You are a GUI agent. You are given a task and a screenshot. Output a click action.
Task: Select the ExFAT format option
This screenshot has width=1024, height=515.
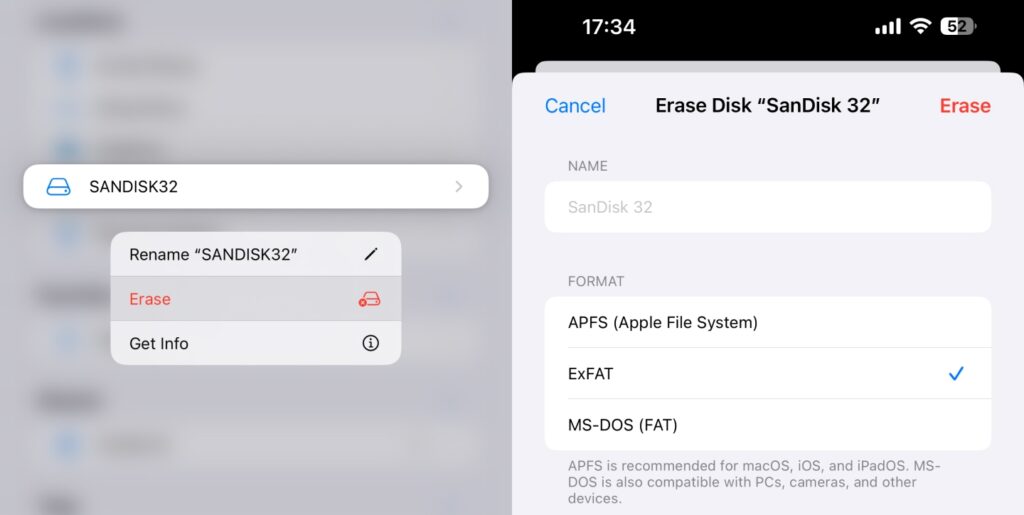tap(768, 373)
